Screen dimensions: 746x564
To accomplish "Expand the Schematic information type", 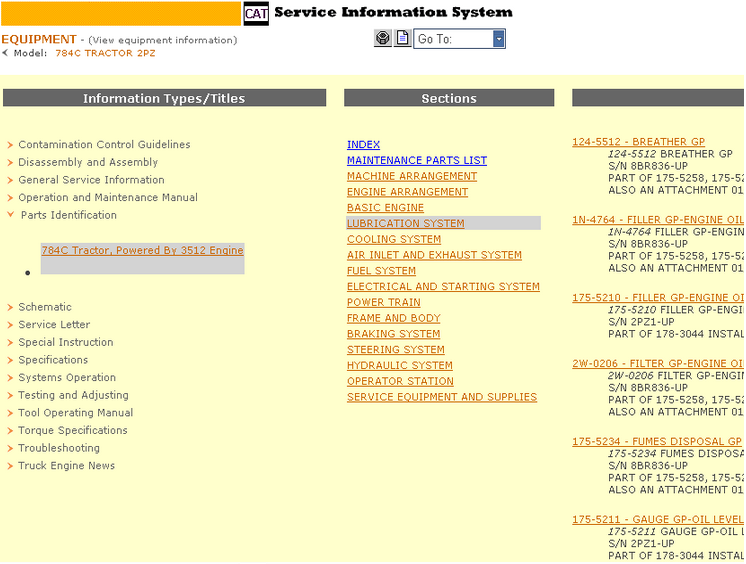I will point(45,307).
